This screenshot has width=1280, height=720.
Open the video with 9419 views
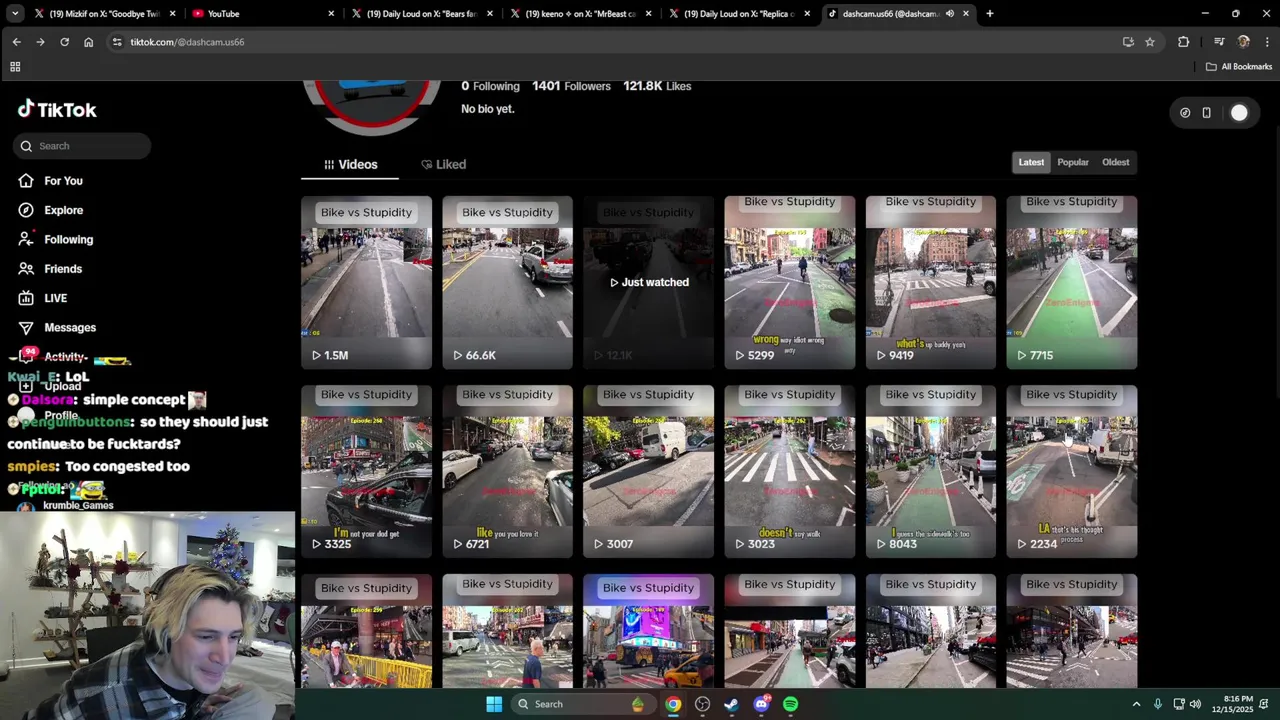pos(930,282)
